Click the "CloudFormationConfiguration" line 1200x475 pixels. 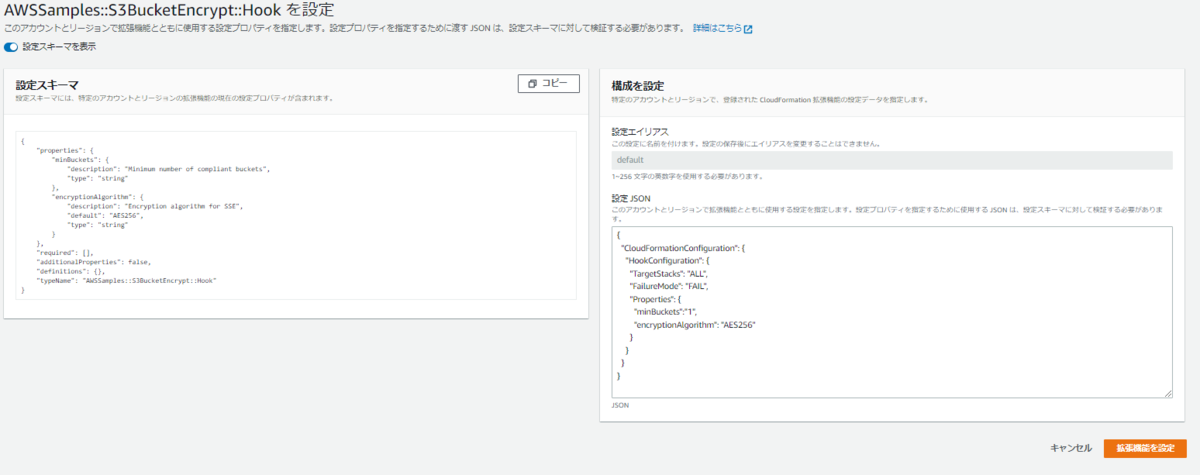click(x=682, y=246)
